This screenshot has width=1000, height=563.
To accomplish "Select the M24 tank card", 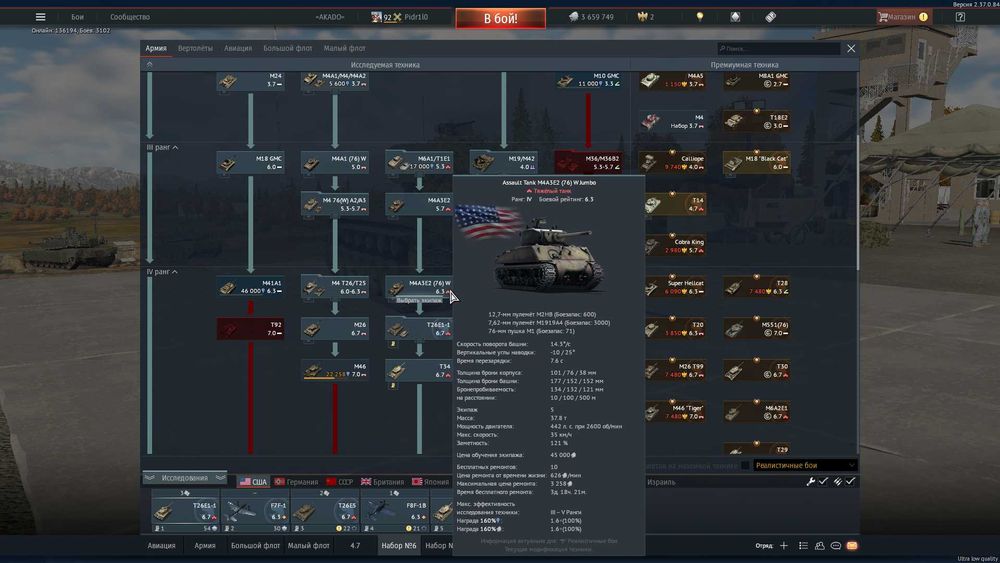I will click(250, 80).
